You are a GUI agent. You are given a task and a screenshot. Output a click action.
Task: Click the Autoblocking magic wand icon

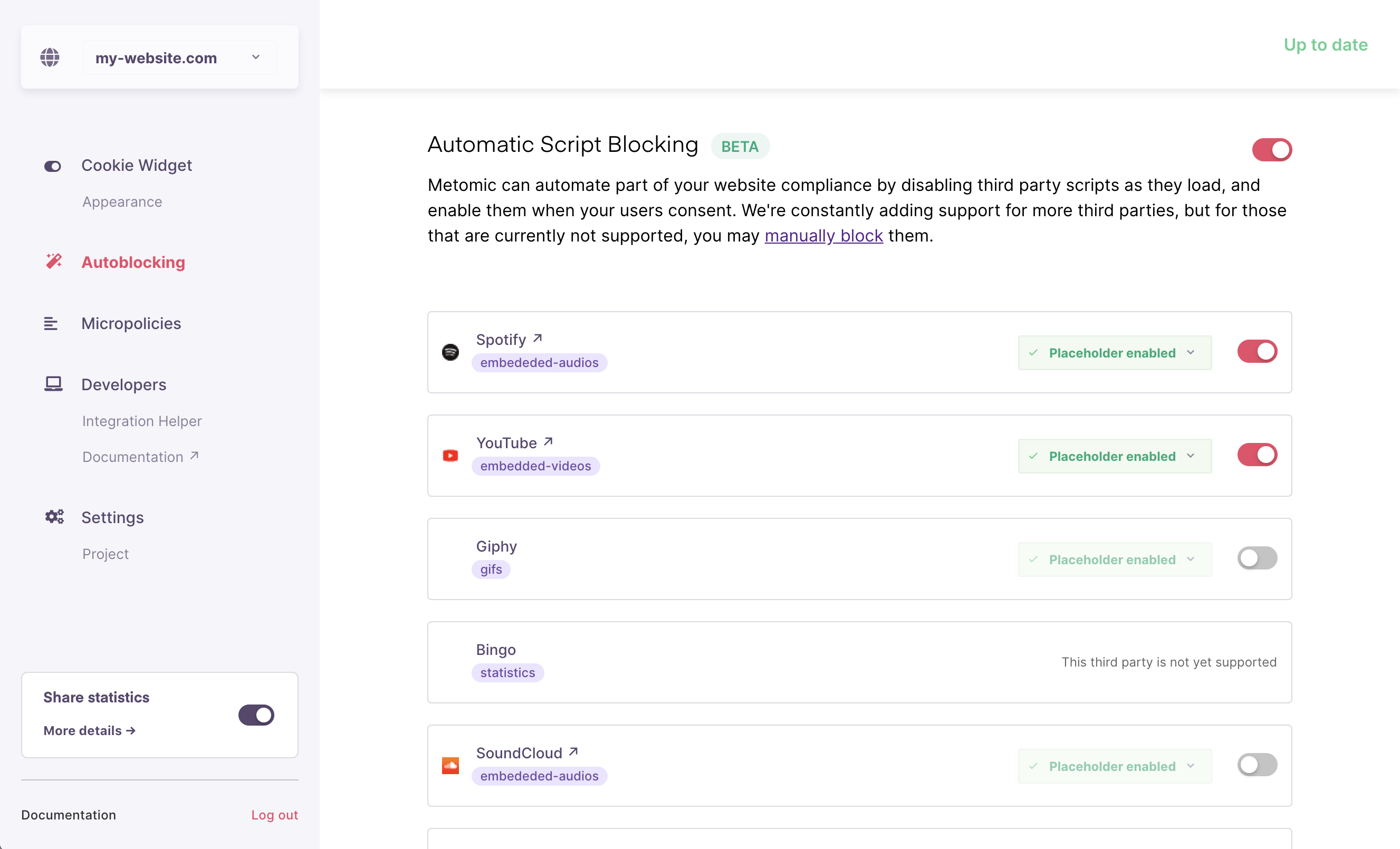(53, 261)
